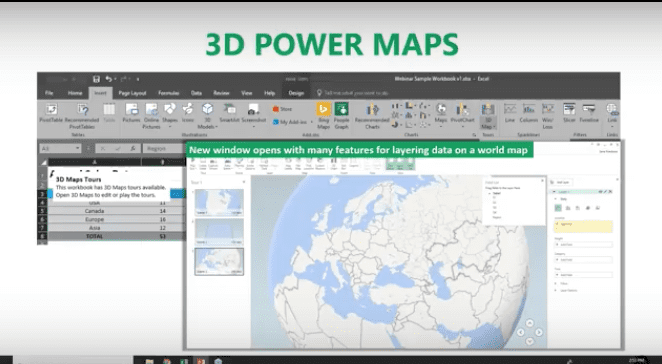Open the Help tab
662x364 pixels.
pos(269,93)
